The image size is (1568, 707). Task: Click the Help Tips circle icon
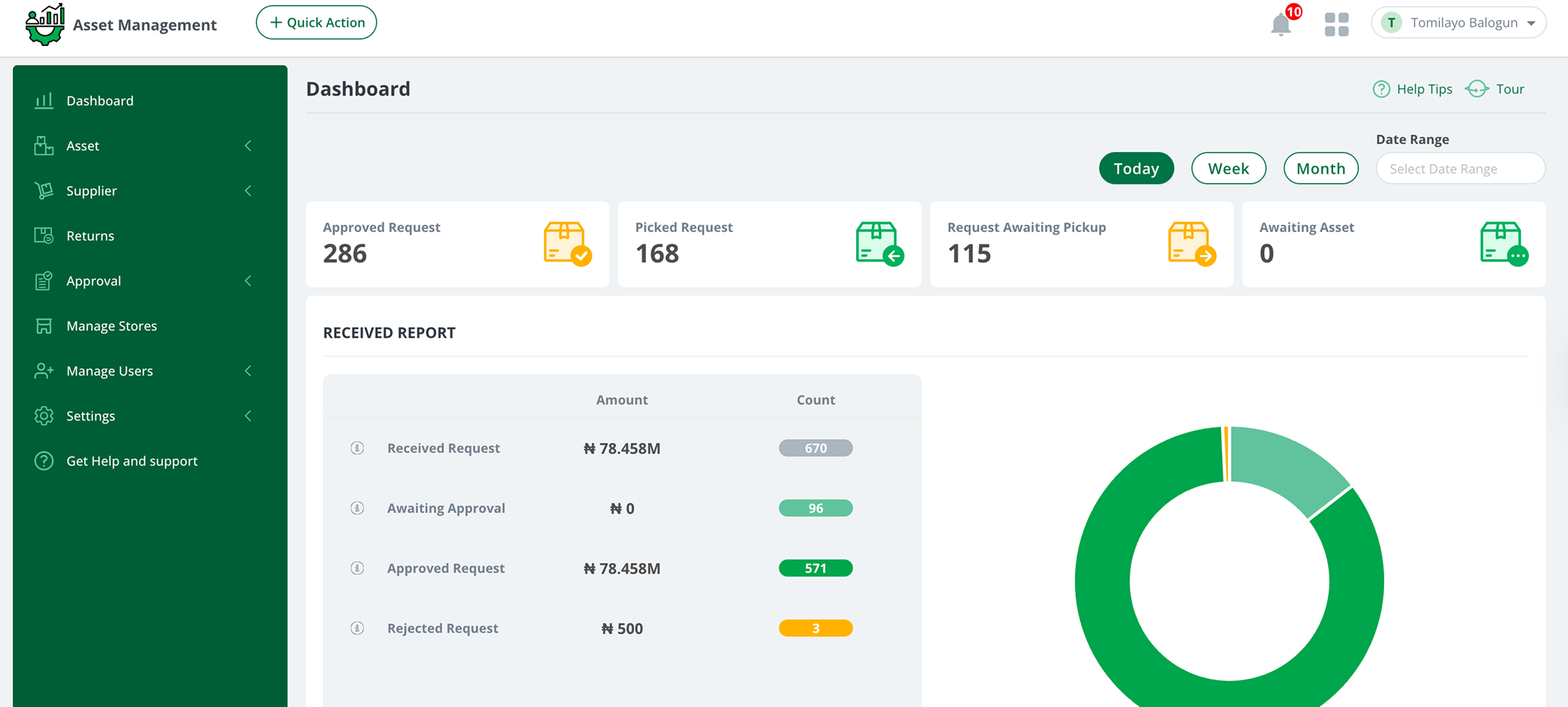1381,89
